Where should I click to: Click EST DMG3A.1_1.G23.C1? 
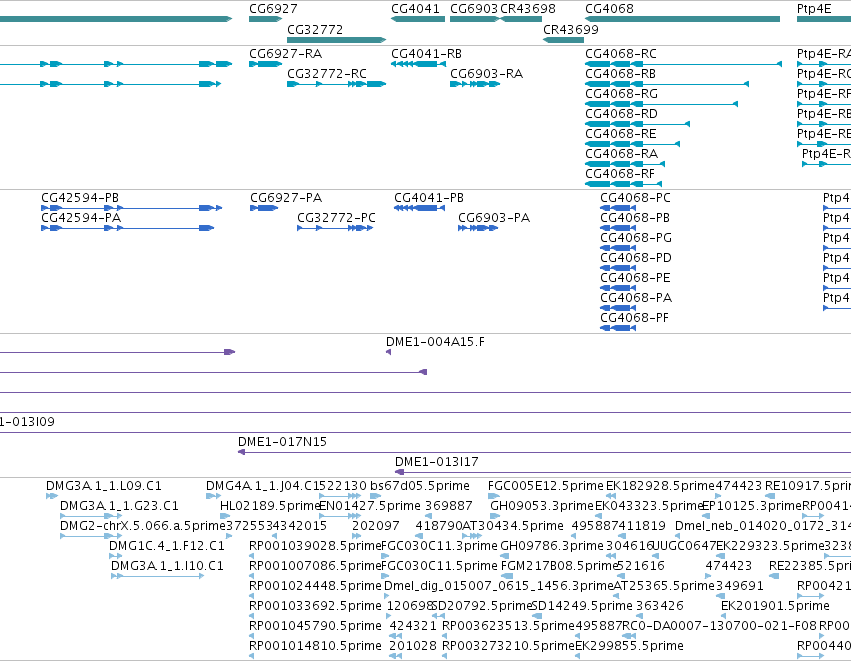(x=91, y=516)
